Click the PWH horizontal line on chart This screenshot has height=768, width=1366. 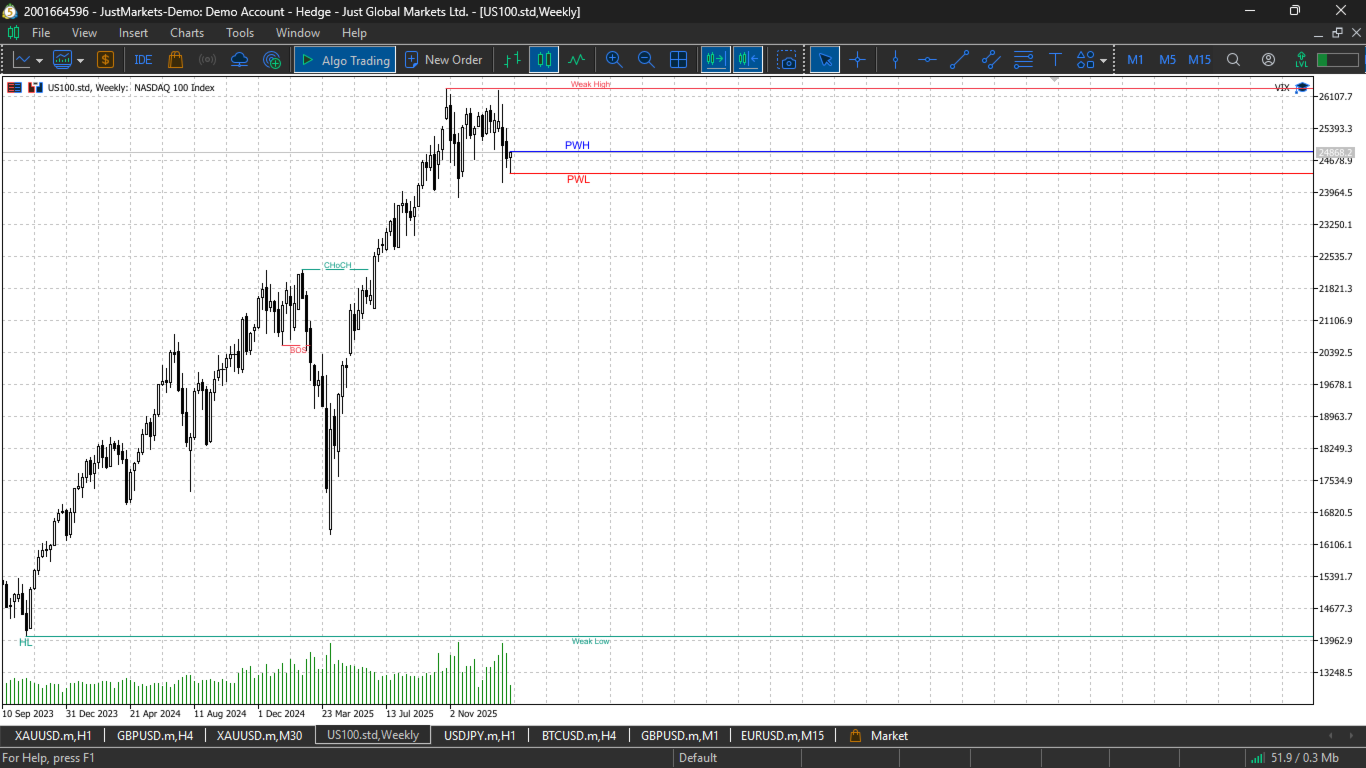coord(910,152)
